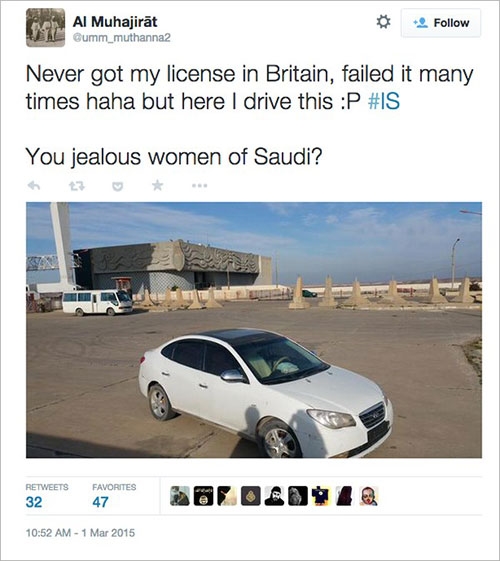Click the Follow button

[x=441, y=23]
